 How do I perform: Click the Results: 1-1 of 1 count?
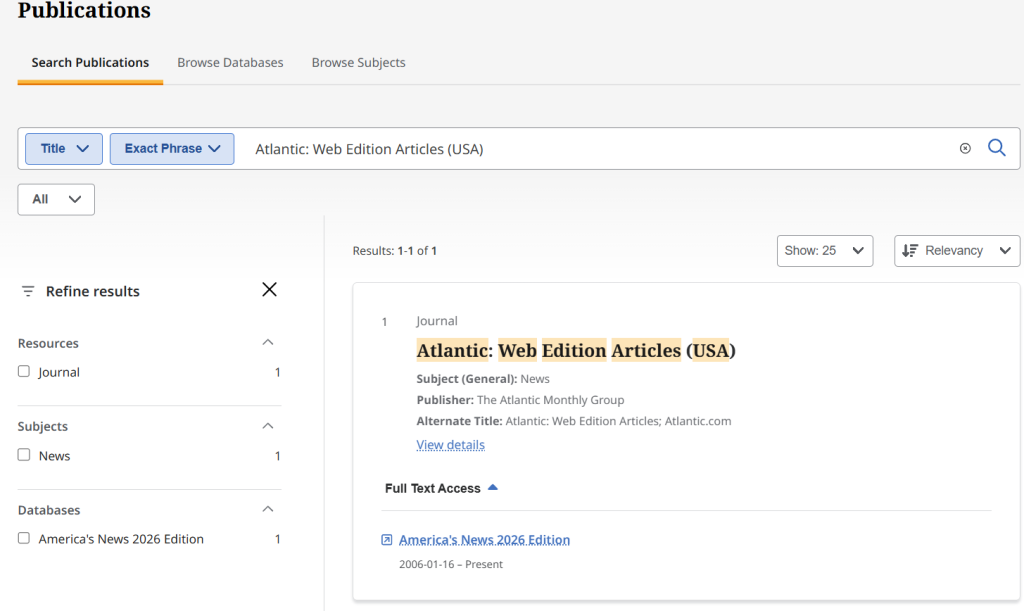pos(394,251)
